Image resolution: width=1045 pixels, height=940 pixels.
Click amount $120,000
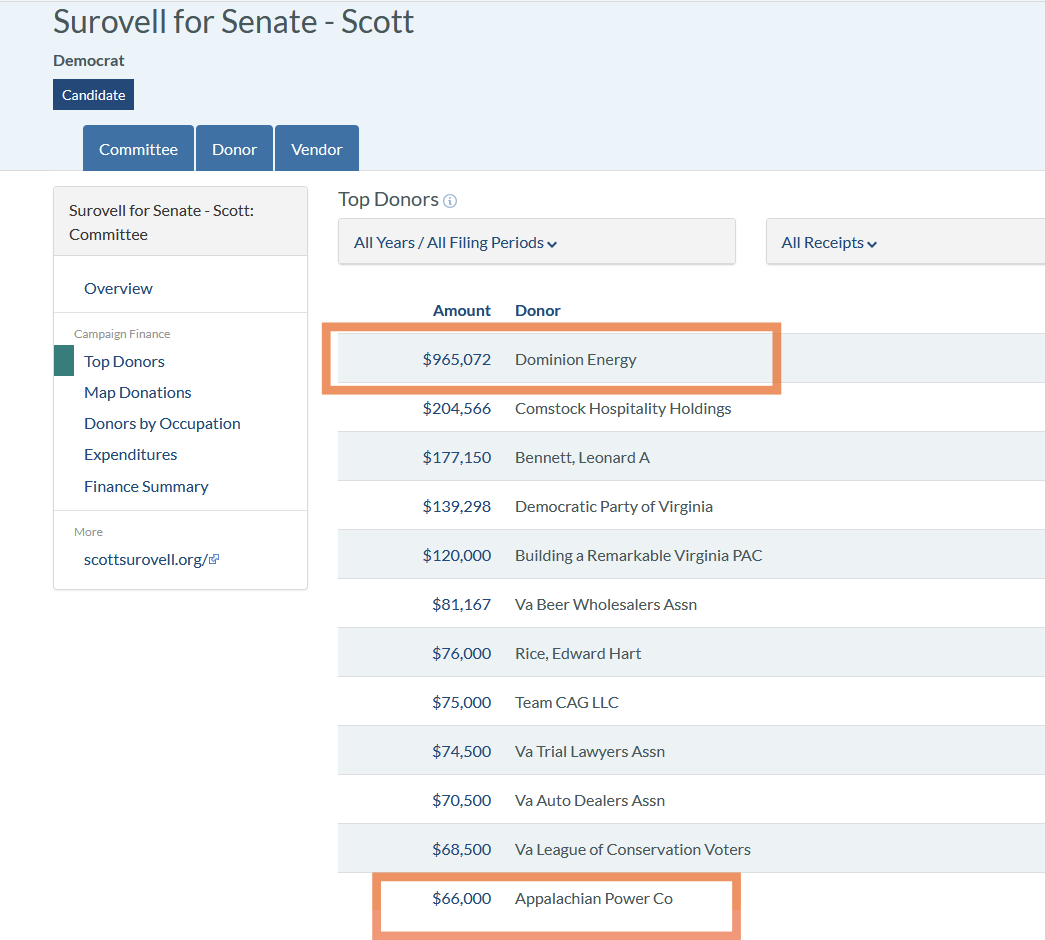pos(457,555)
